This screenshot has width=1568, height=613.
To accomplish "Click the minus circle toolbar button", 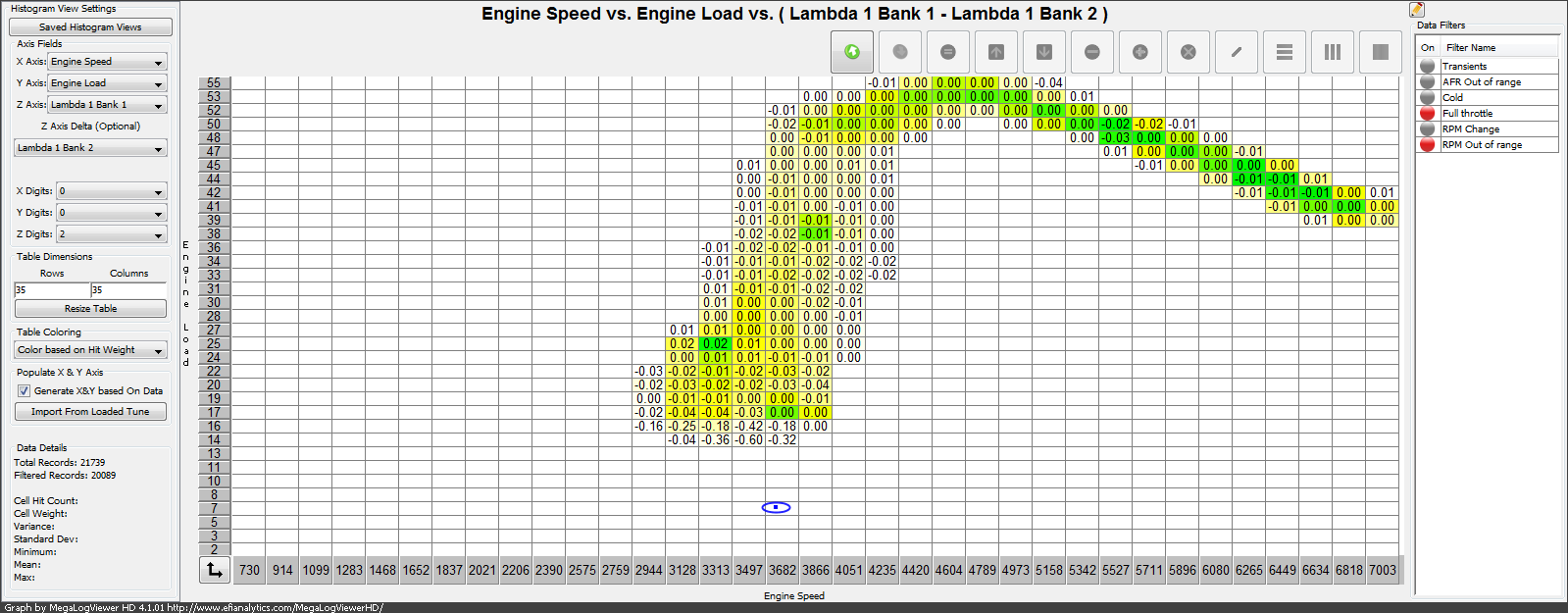I will pos(1091,52).
